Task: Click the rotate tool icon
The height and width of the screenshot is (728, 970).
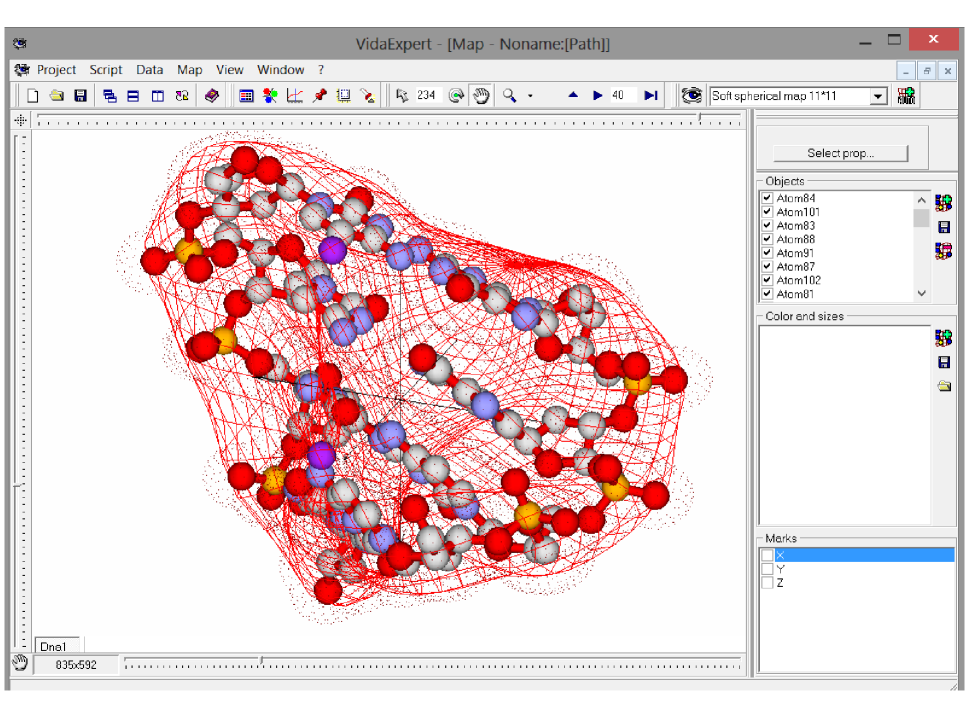Action: pos(456,96)
